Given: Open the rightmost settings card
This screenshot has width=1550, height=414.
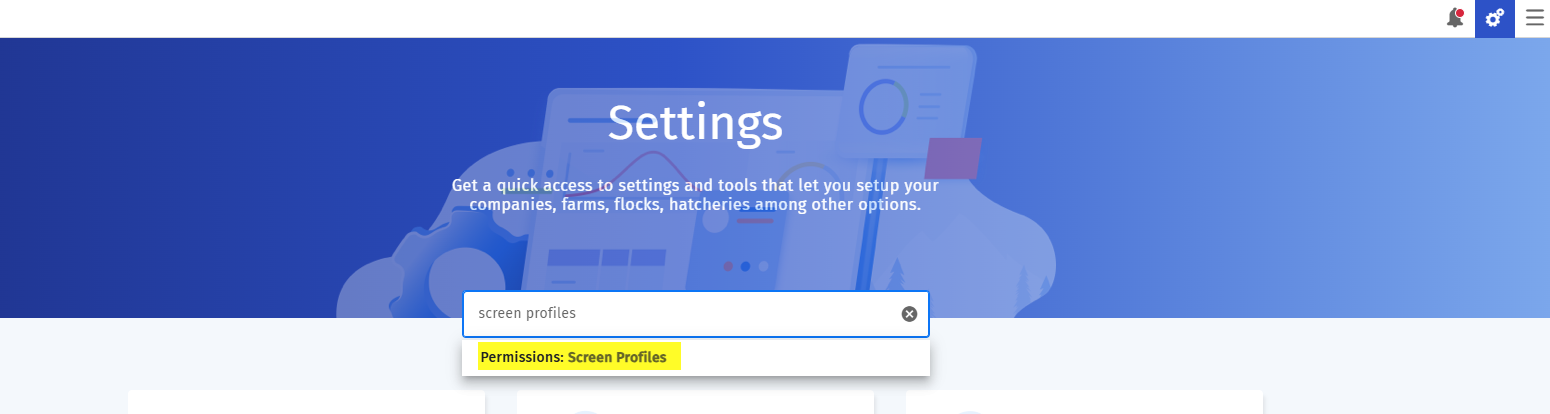Looking at the screenshot, I should 1084,402.
